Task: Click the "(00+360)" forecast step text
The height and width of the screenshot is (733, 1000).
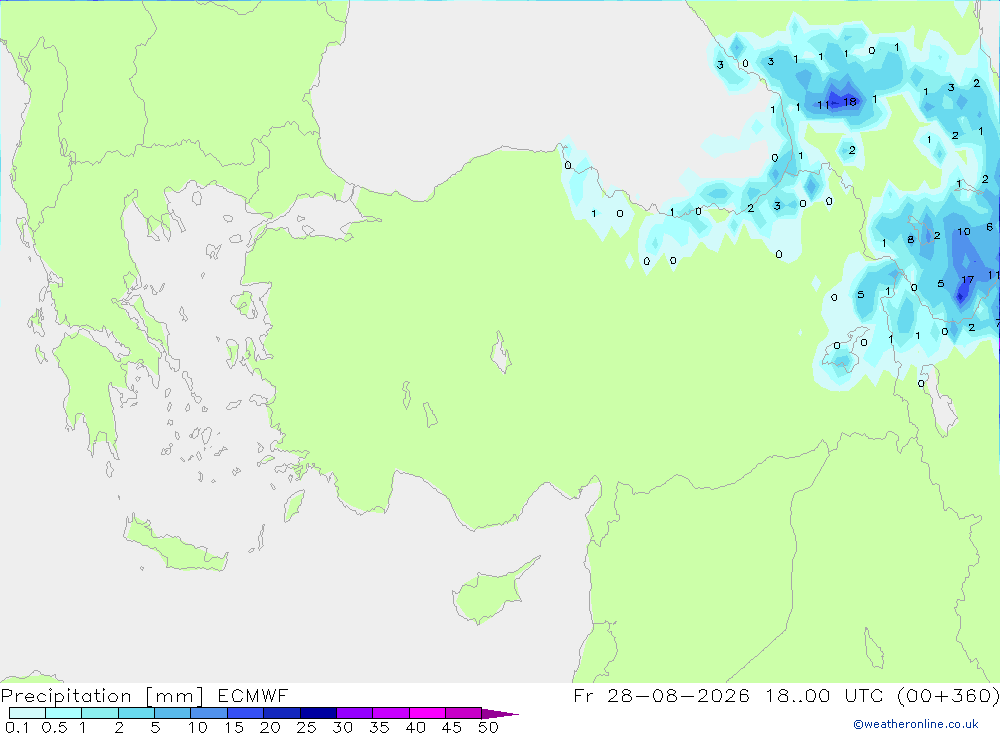Action: click(948, 695)
